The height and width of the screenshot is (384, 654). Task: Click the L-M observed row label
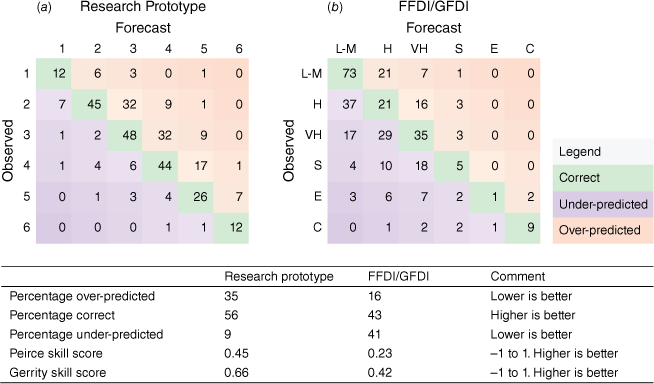(312, 74)
